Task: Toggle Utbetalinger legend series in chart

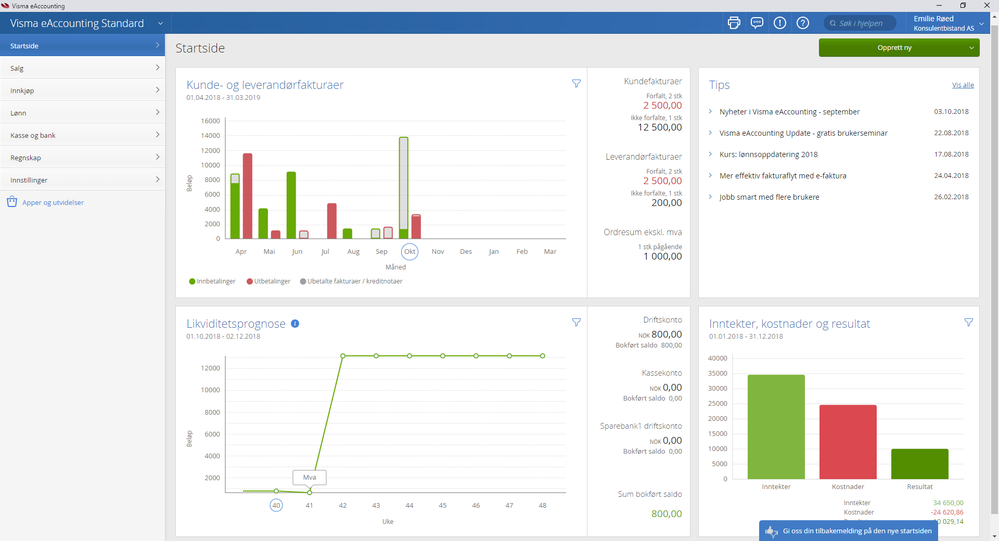Action: coord(269,281)
